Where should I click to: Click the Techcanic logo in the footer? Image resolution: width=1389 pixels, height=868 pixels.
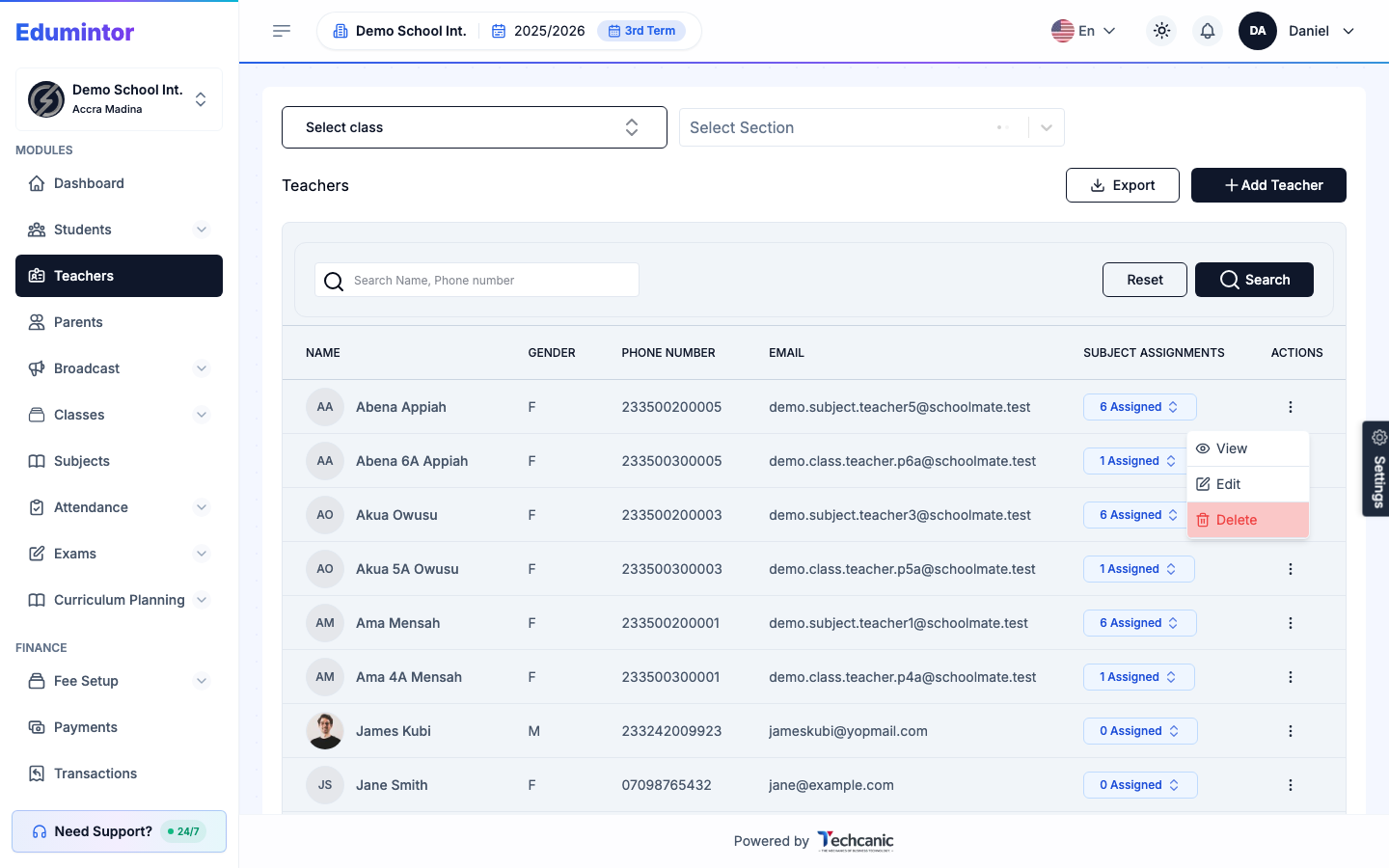point(856,841)
